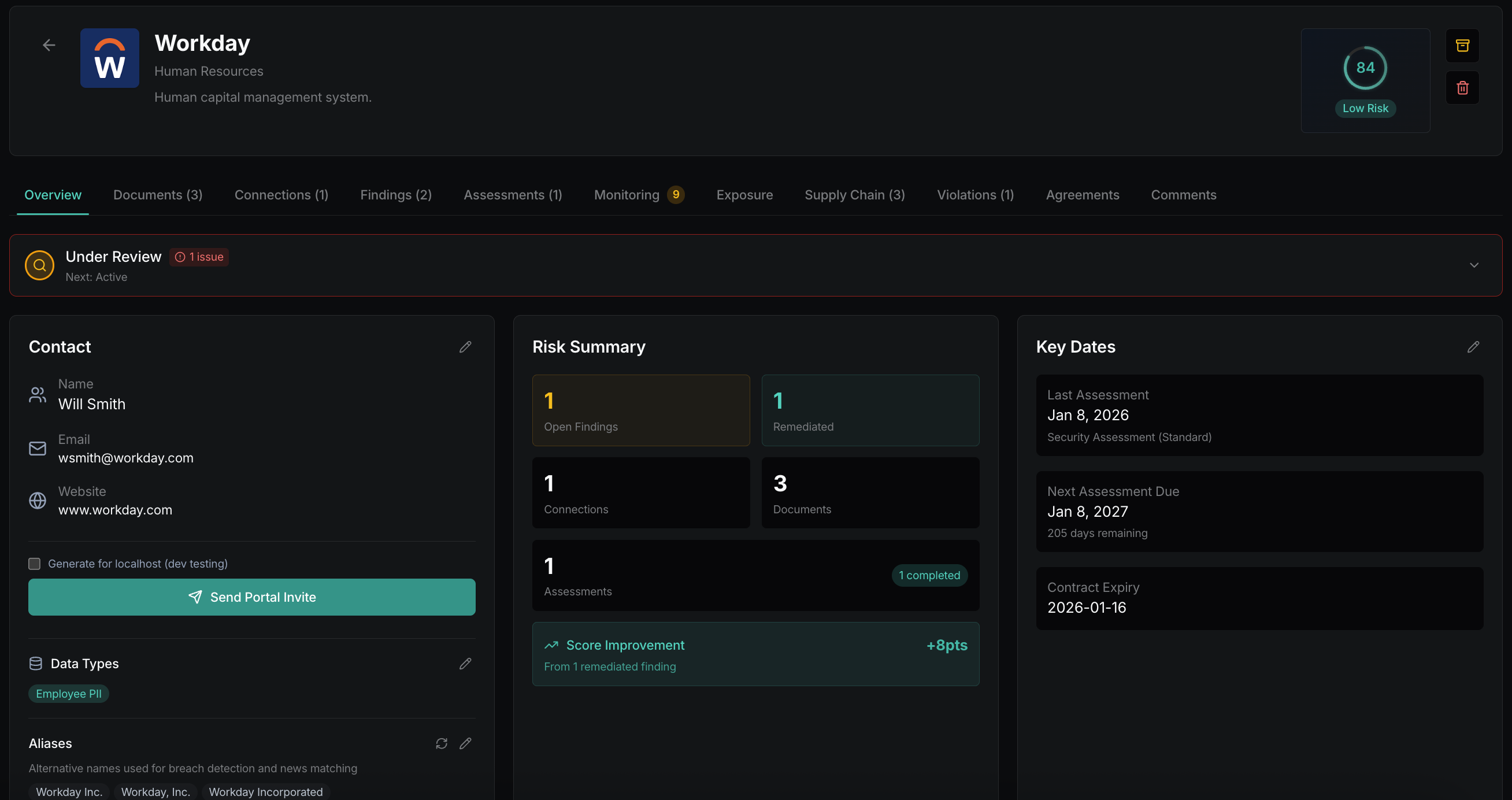This screenshot has width=1512, height=800.
Task: Click the wsmith@workday.com email address
Action: pyautogui.click(x=125, y=458)
